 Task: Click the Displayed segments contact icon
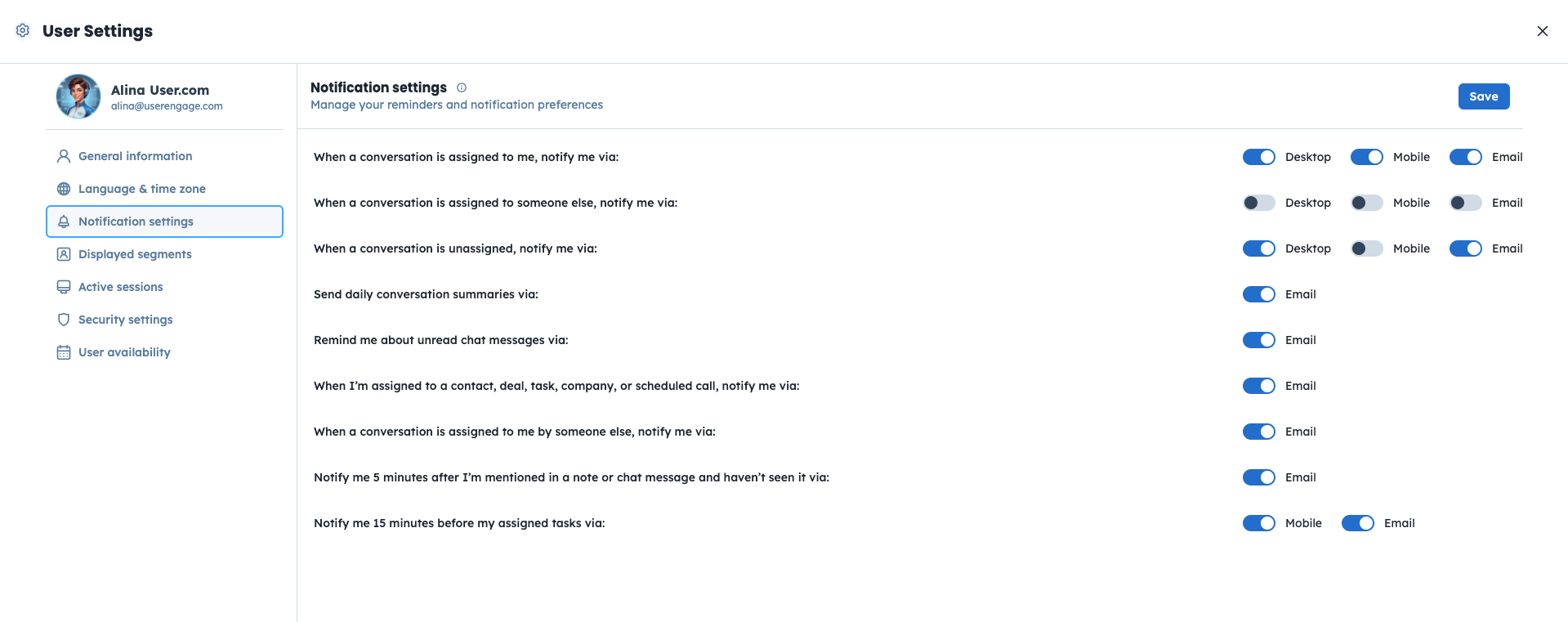(x=64, y=254)
